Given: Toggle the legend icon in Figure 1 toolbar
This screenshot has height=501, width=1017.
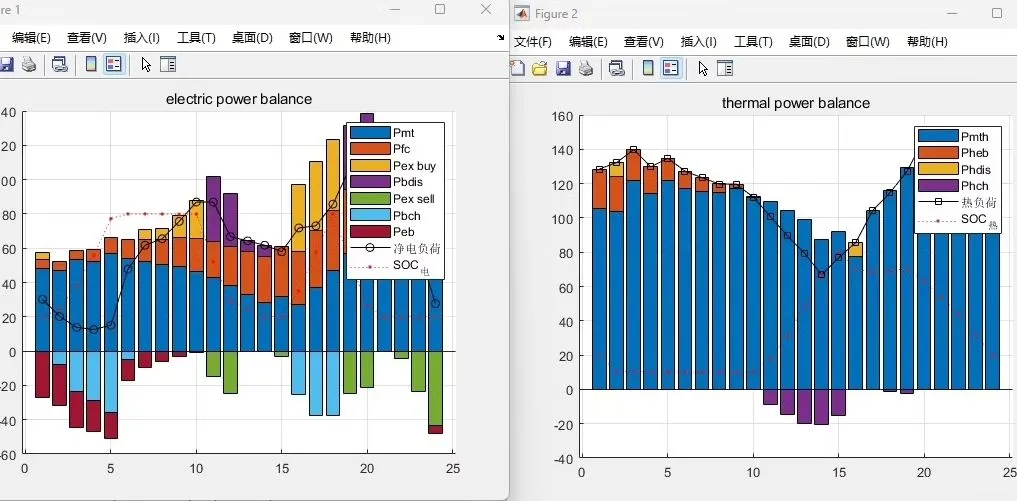Looking at the screenshot, I should [x=114, y=64].
